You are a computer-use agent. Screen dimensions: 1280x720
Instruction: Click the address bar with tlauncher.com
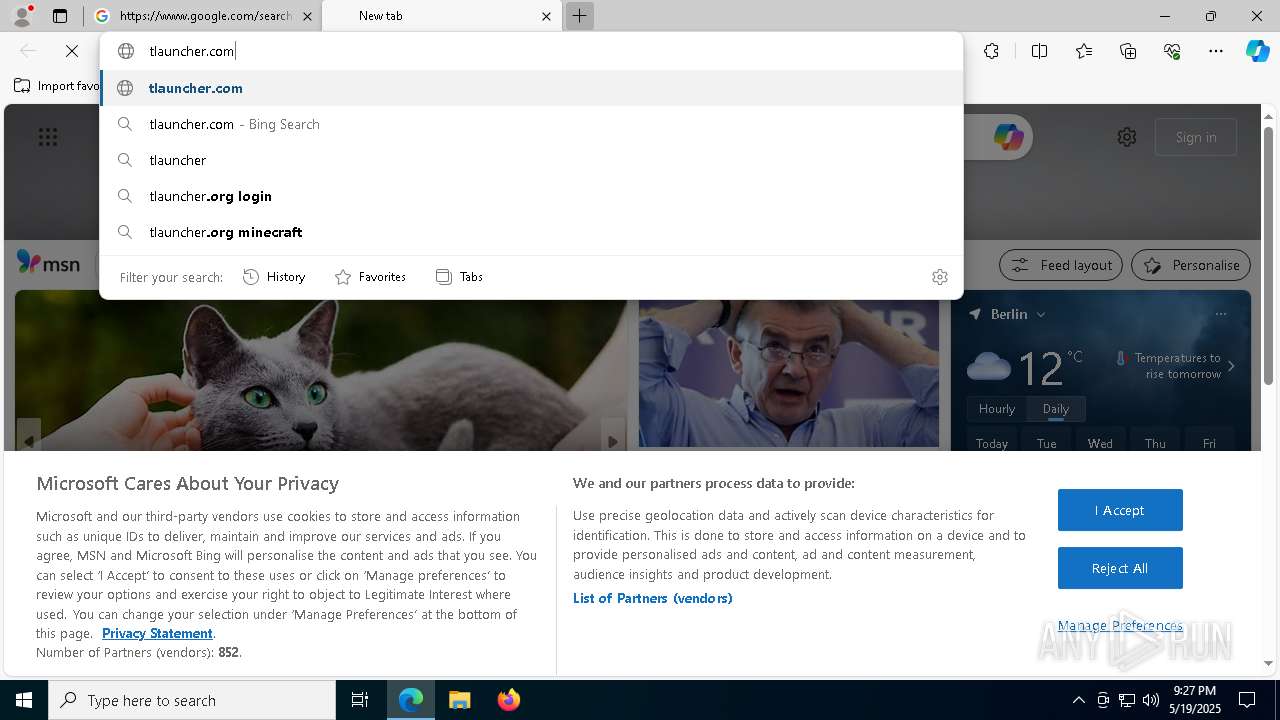click(x=531, y=51)
